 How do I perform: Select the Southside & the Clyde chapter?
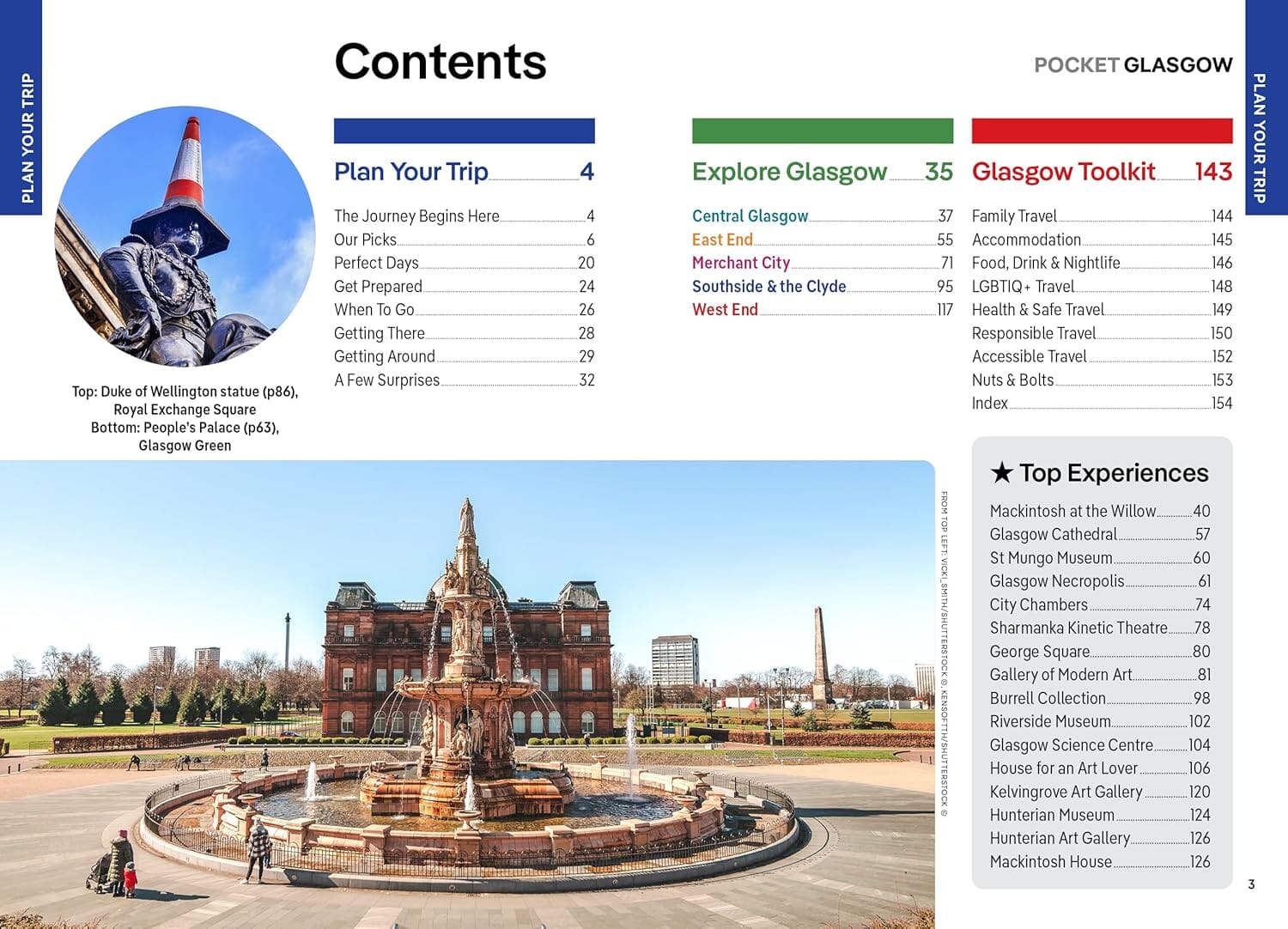[x=769, y=286]
